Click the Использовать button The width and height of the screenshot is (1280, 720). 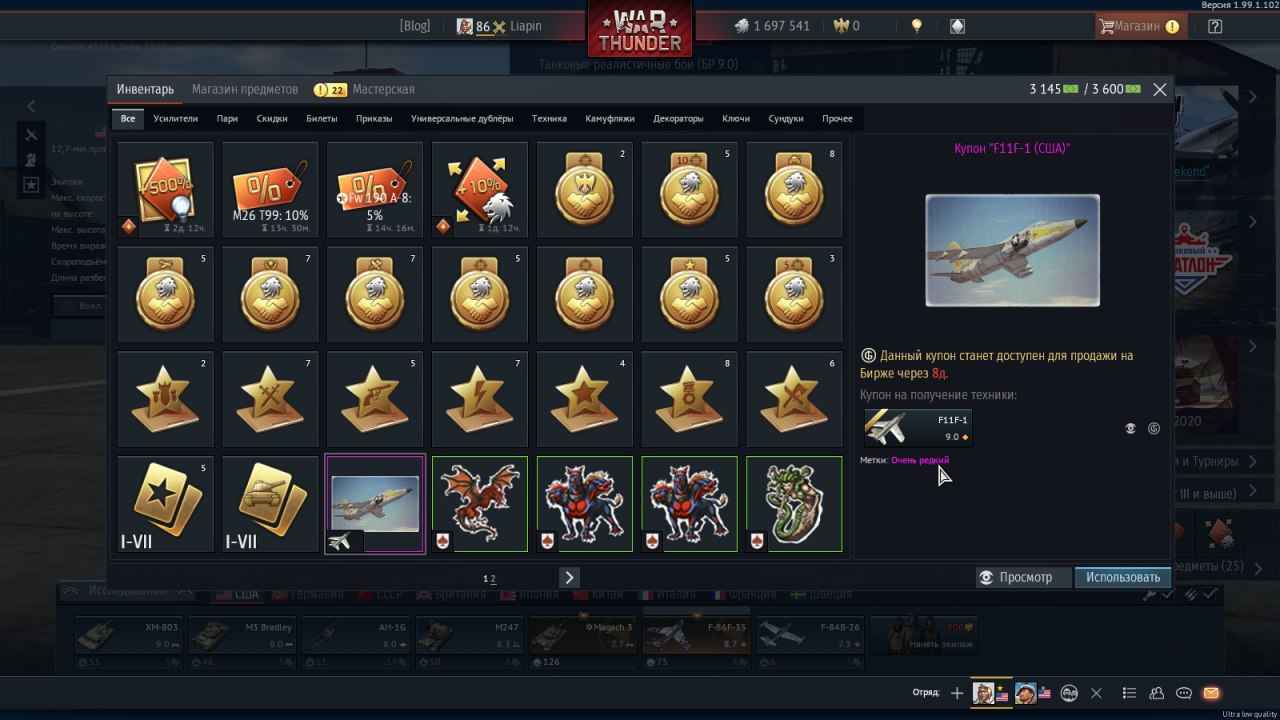coord(1123,577)
